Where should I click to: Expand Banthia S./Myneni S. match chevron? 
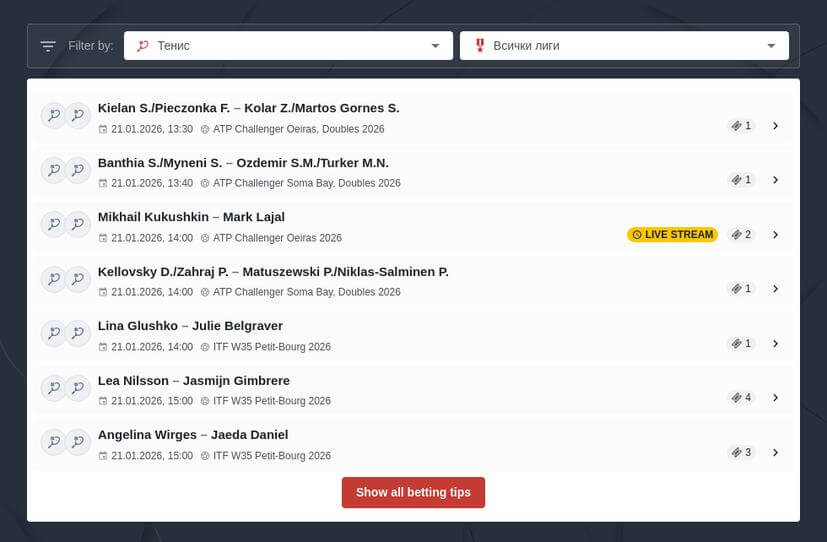776,180
